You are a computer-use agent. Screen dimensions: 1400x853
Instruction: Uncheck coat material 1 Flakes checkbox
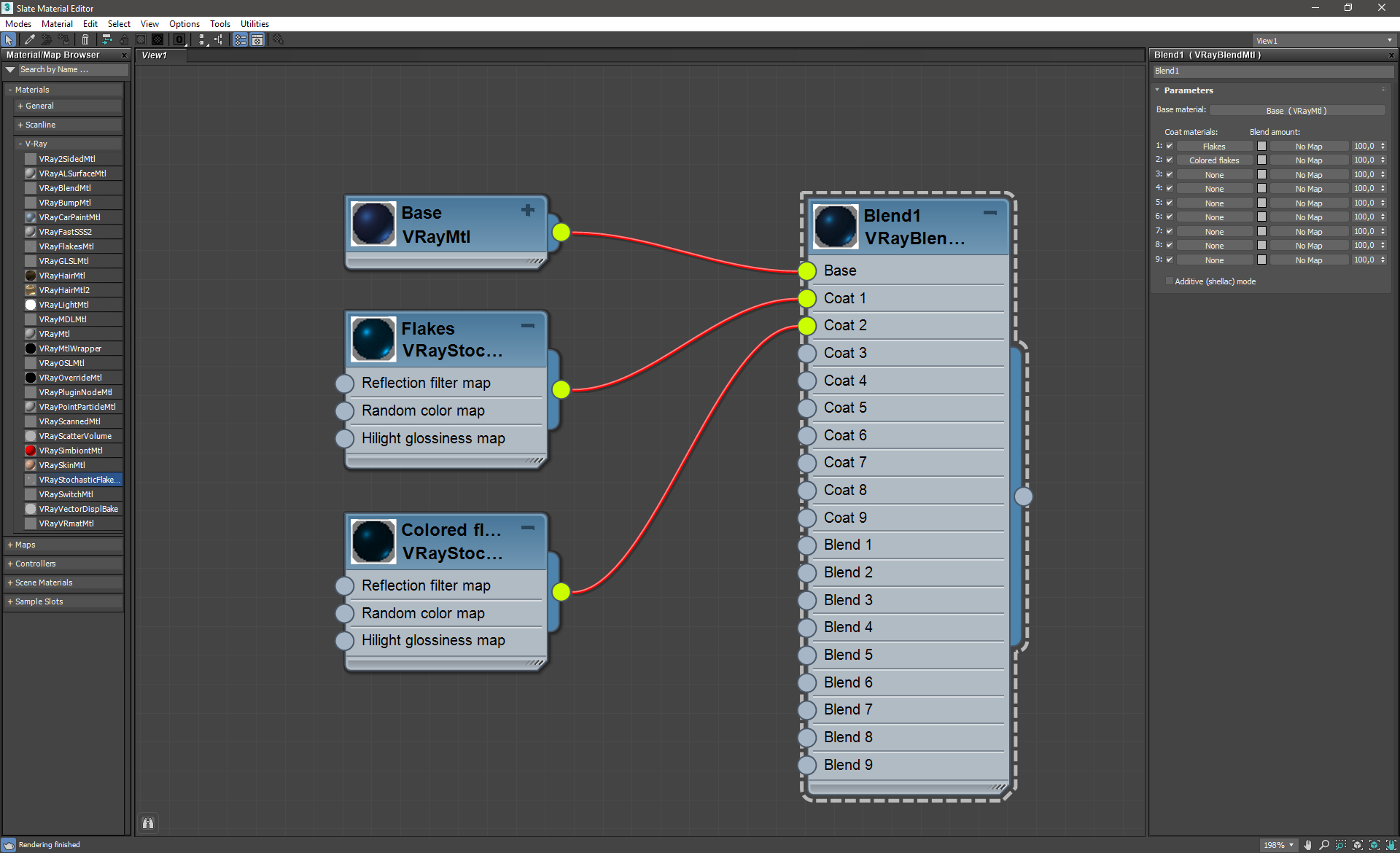1170,147
